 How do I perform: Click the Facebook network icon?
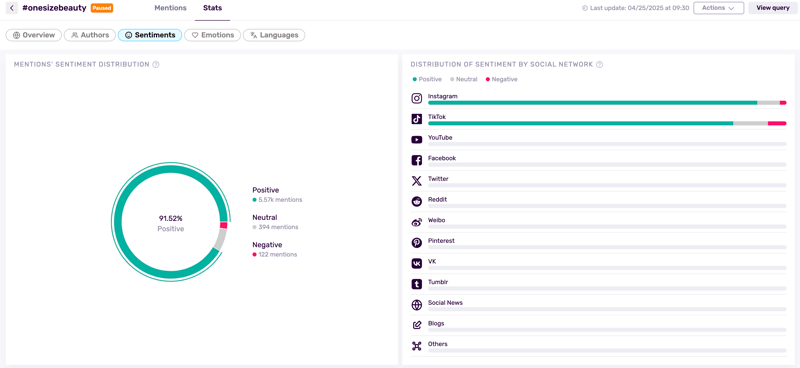[417, 160]
